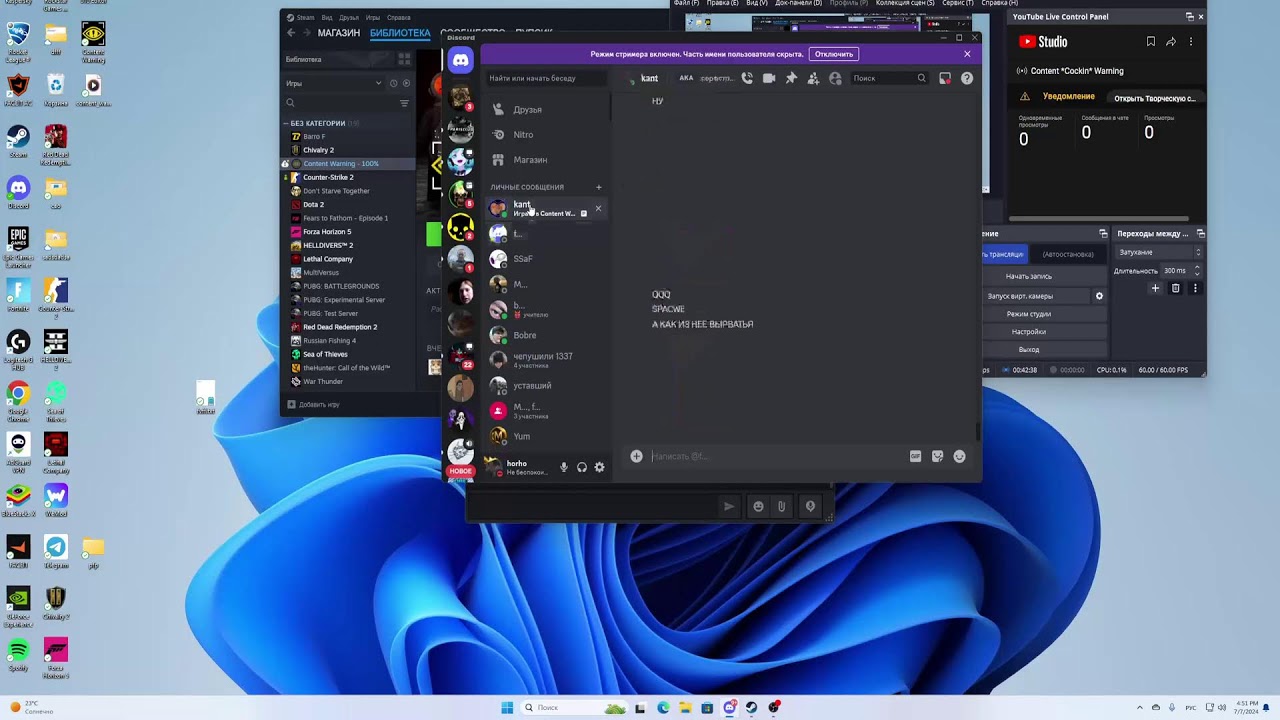Click Отключить to disable streamer mode
The height and width of the screenshot is (720, 1280).
834,54
